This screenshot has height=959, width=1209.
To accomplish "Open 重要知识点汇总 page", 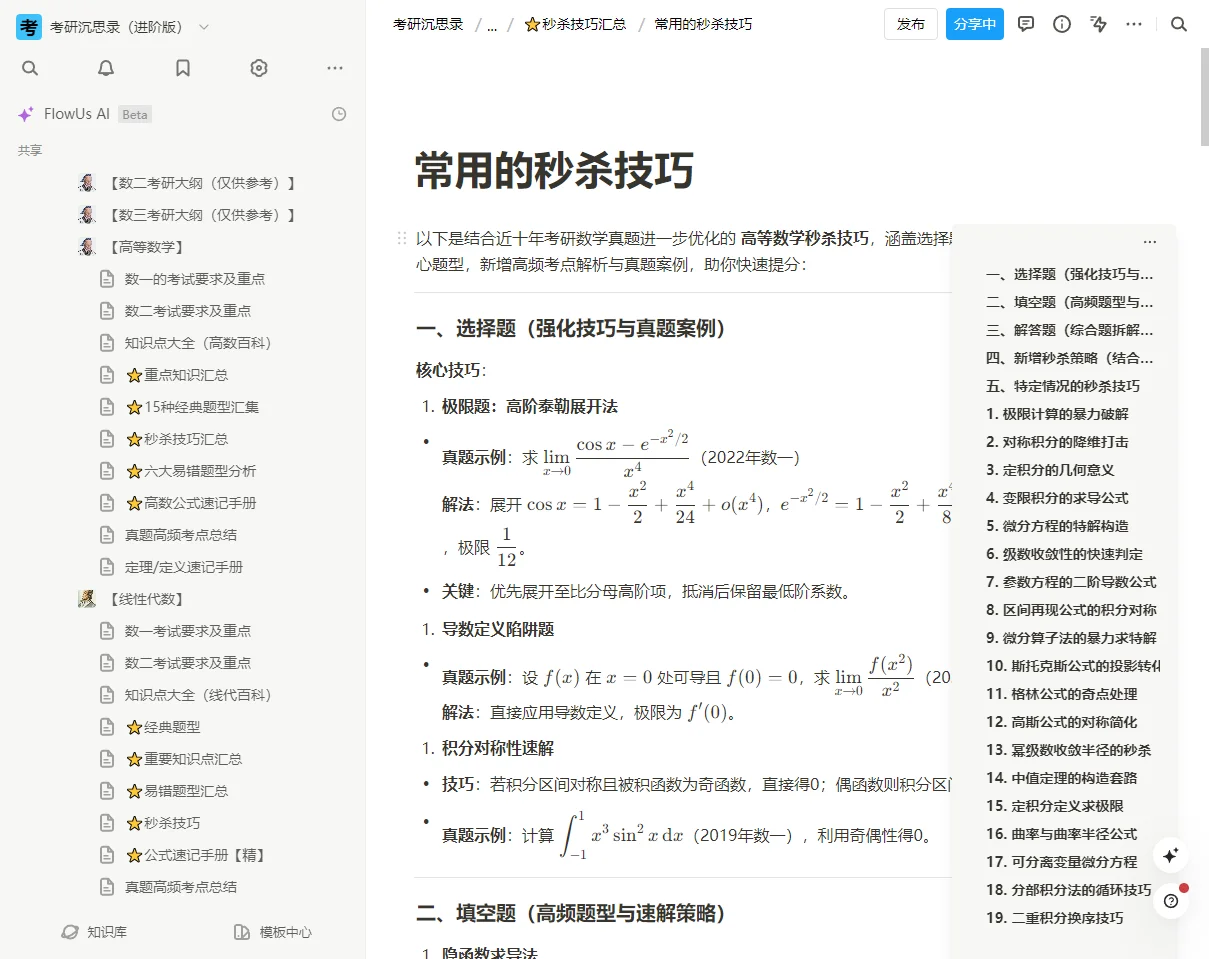I will tap(184, 759).
